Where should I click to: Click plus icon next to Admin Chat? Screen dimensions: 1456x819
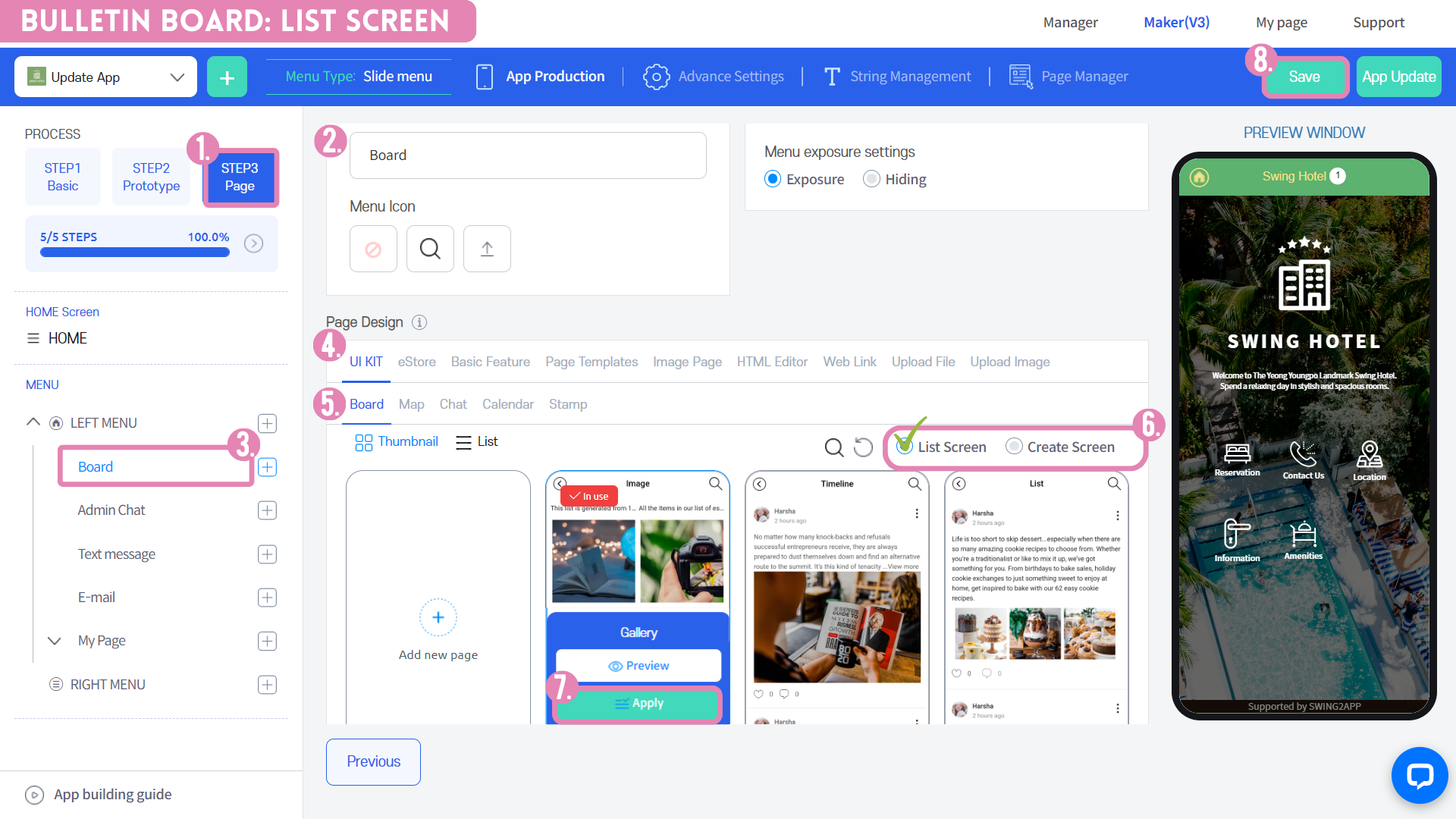(x=267, y=510)
